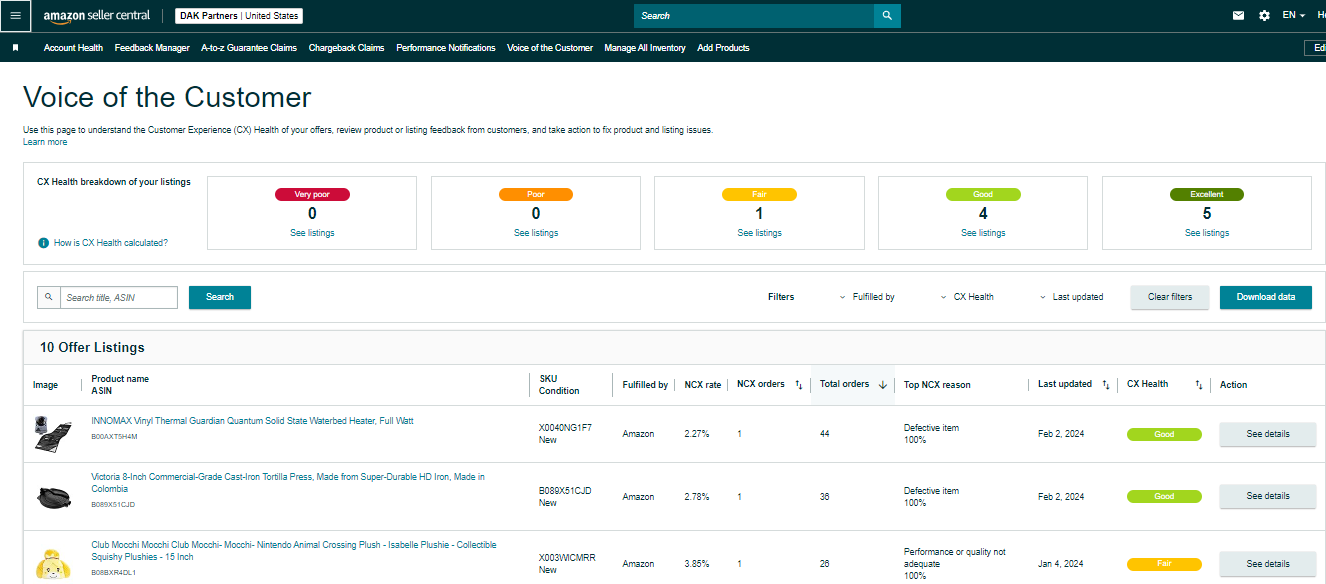Open Add Products menu item
Screen dimensions: 1326x584
(x=723, y=48)
